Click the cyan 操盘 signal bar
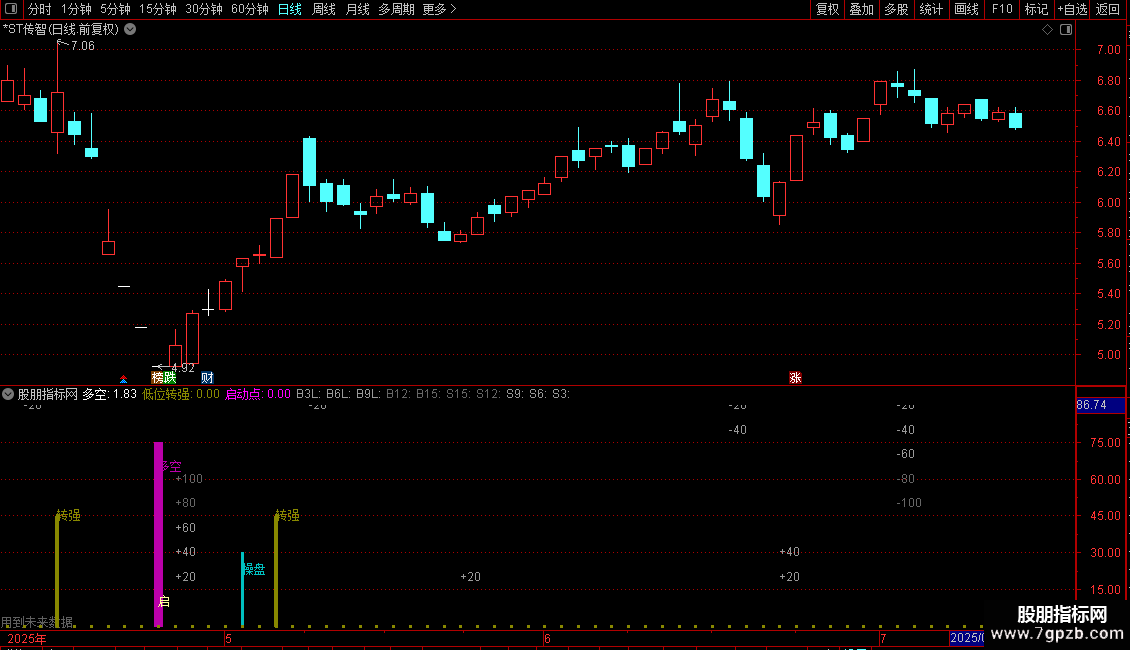The image size is (1130, 650). (x=242, y=589)
